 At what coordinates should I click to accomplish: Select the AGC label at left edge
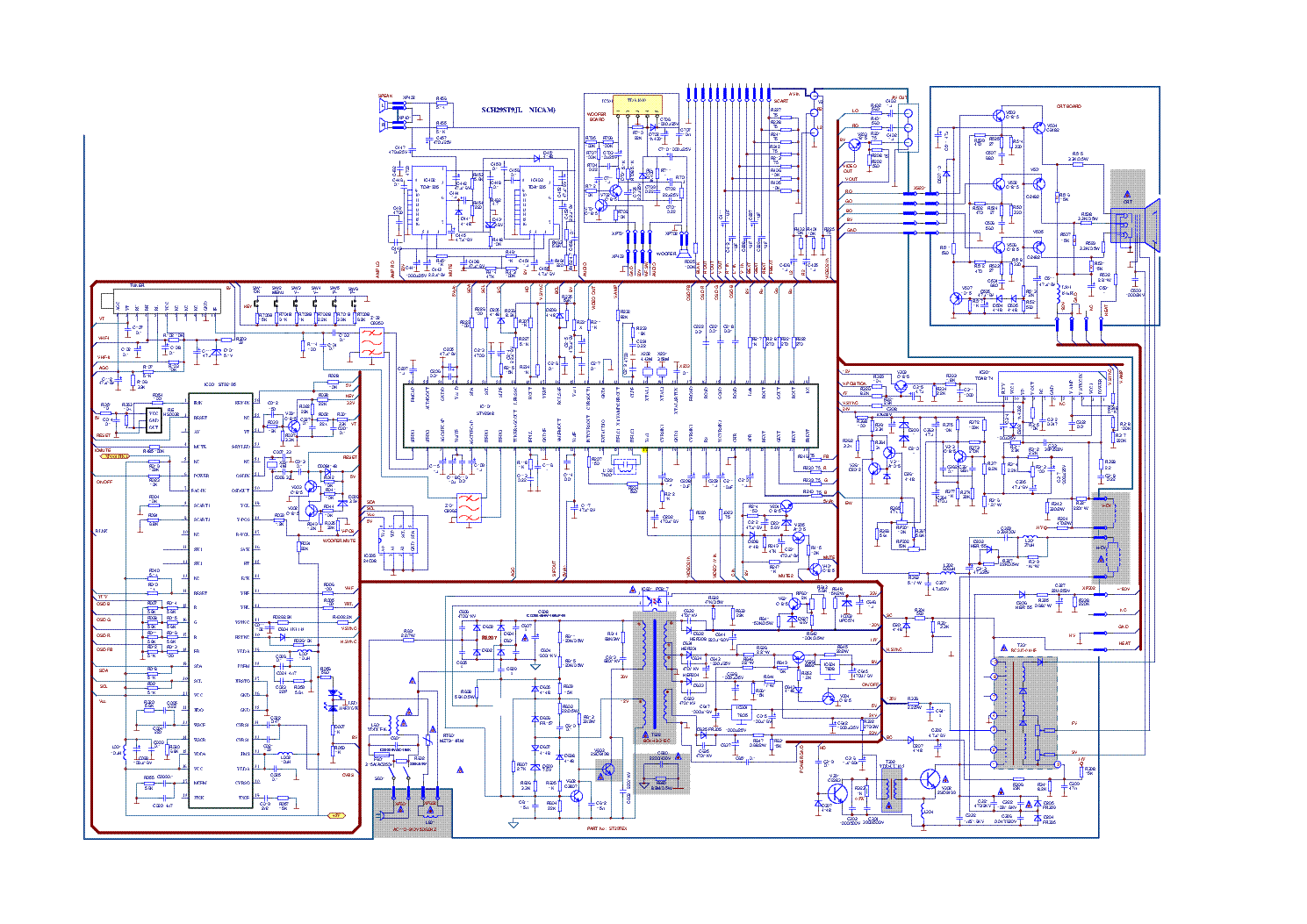(x=103, y=369)
